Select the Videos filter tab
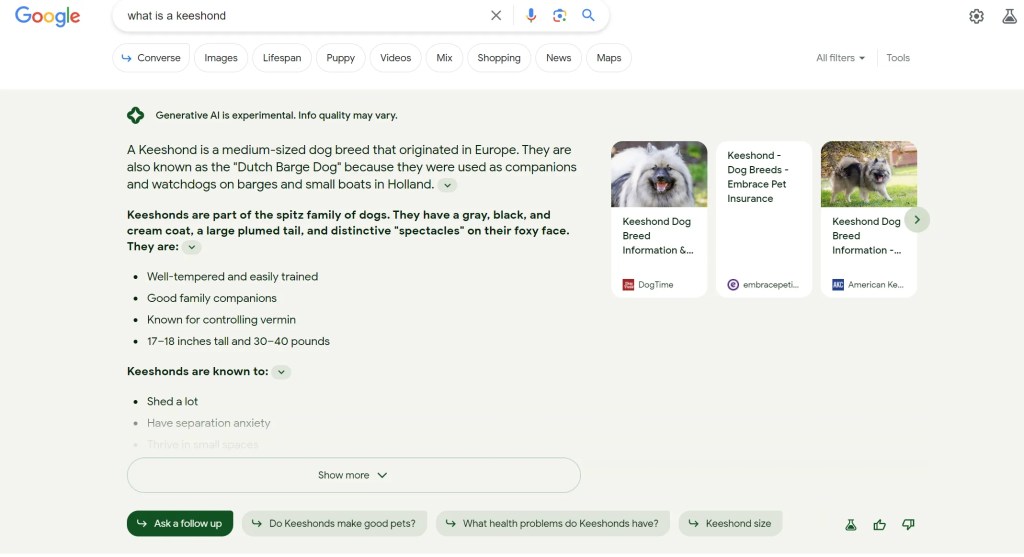 click(395, 58)
